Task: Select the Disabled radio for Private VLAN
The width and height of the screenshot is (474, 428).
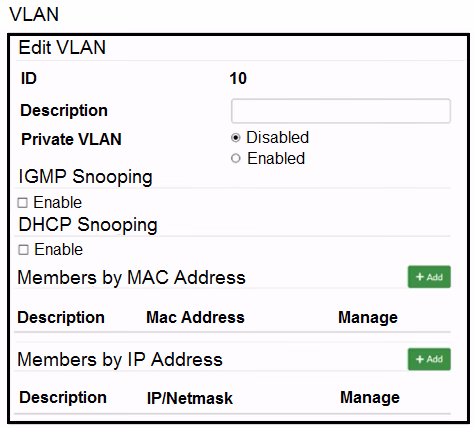Action: click(x=236, y=138)
